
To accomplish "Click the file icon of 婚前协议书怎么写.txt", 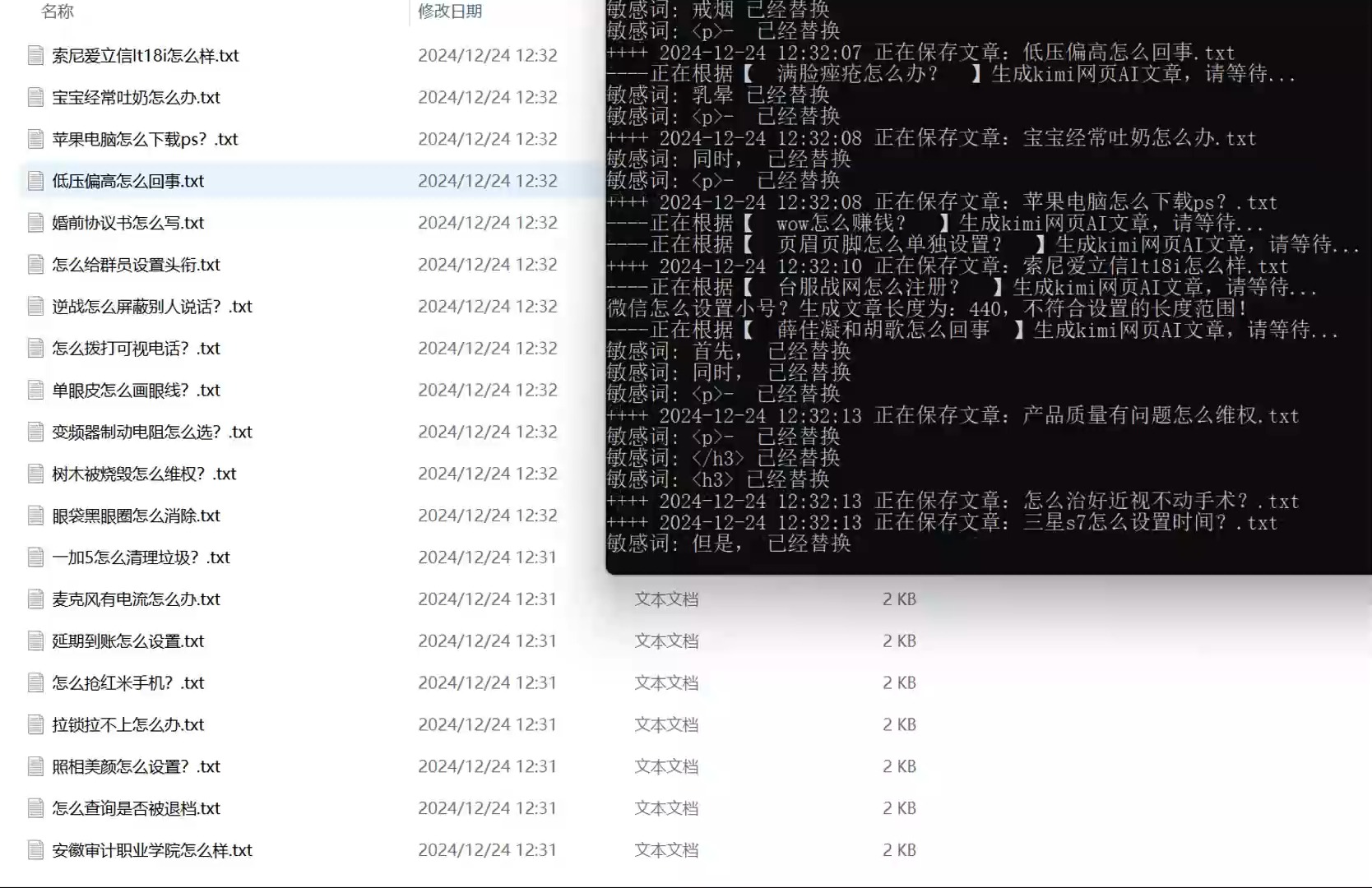I will [x=35, y=223].
